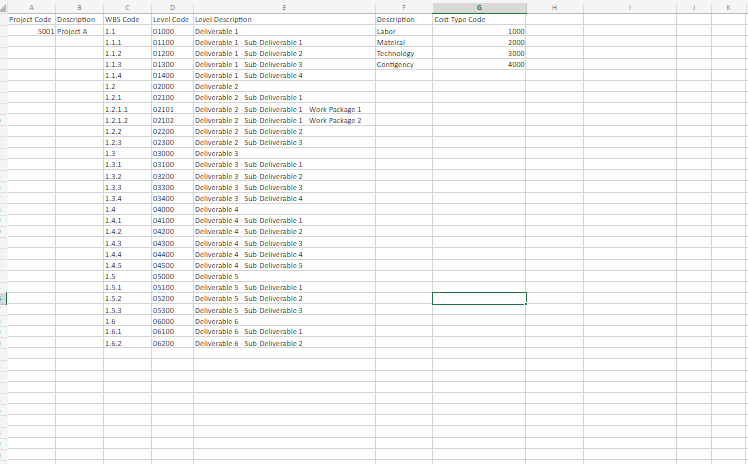The height and width of the screenshot is (464, 748).
Task: Select the WBS code 1.2.1.1 cell
Action: point(127,109)
